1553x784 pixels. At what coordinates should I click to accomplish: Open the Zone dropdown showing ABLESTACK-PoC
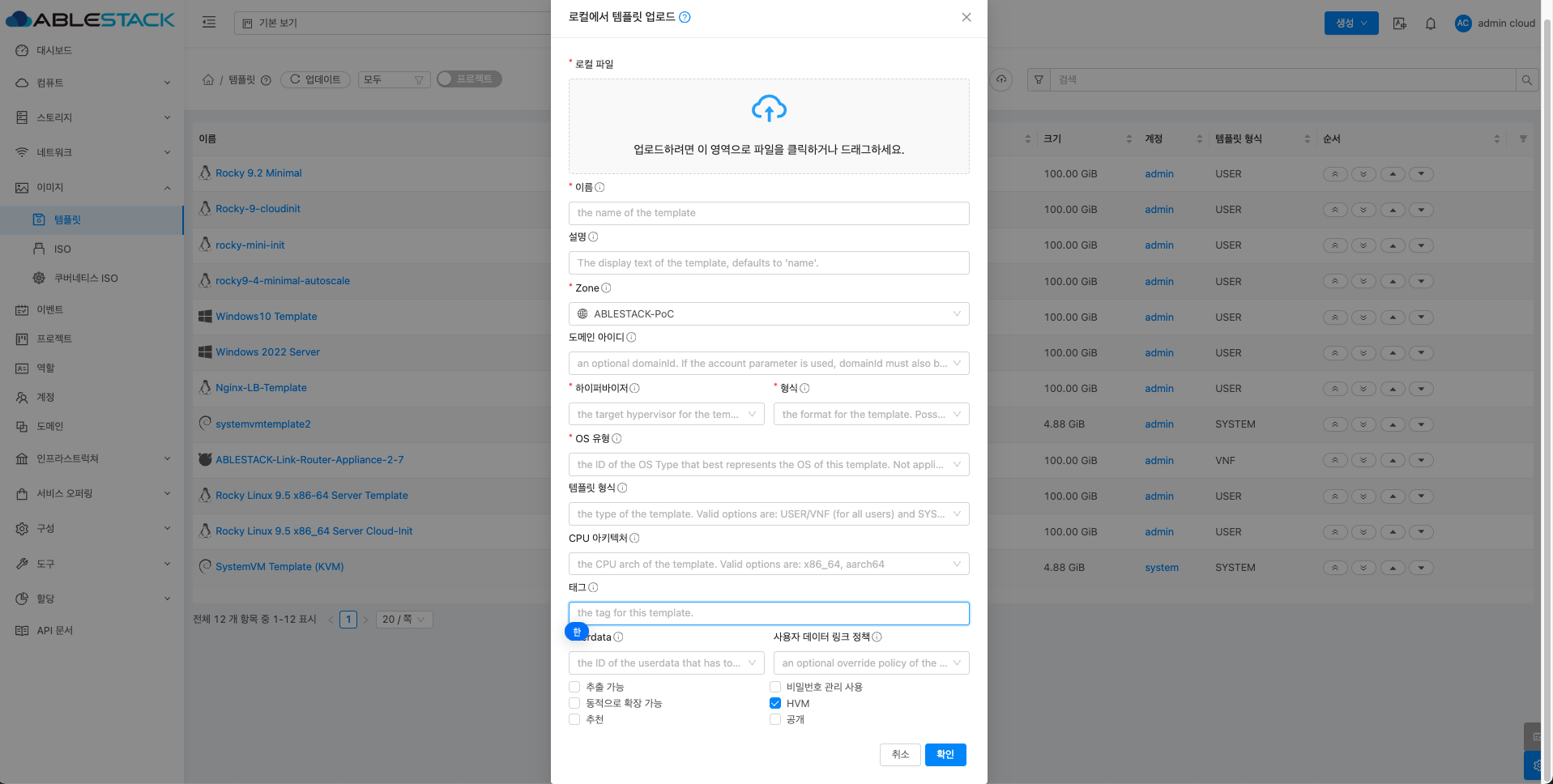pos(768,314)
